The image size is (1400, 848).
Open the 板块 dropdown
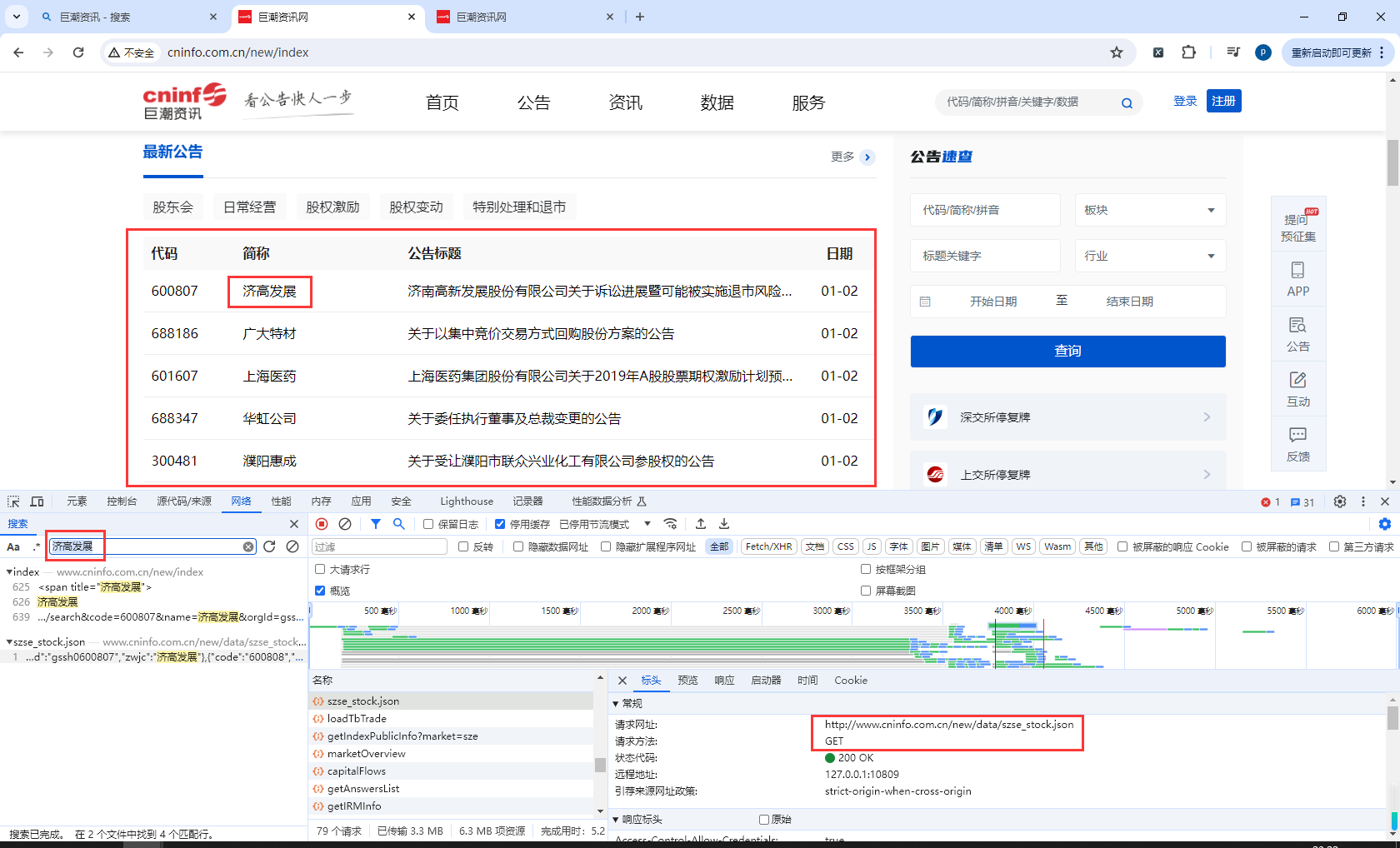tap(1150, 210)
